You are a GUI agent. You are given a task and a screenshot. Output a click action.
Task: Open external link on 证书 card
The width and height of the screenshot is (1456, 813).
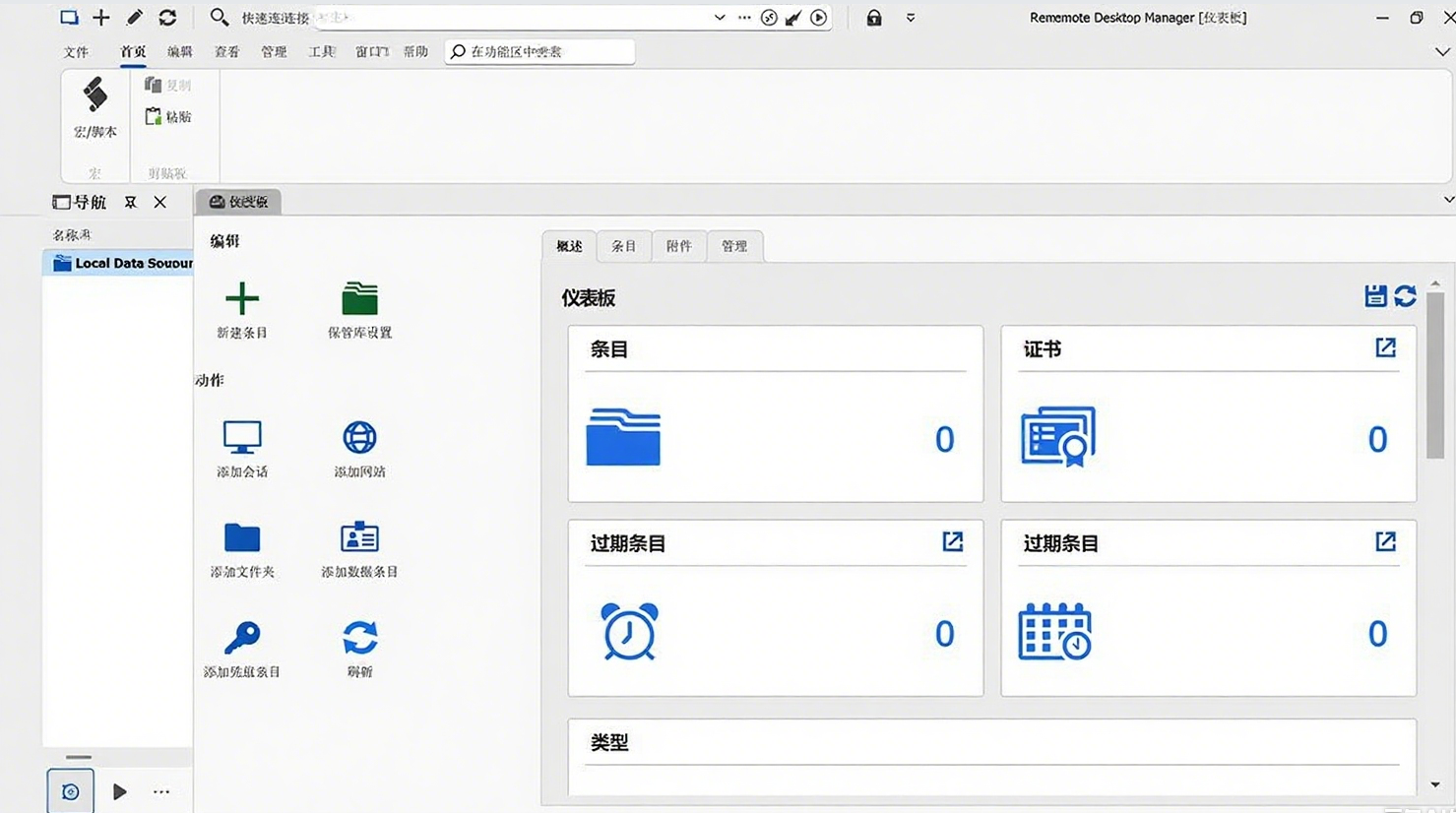(1385, 347)
